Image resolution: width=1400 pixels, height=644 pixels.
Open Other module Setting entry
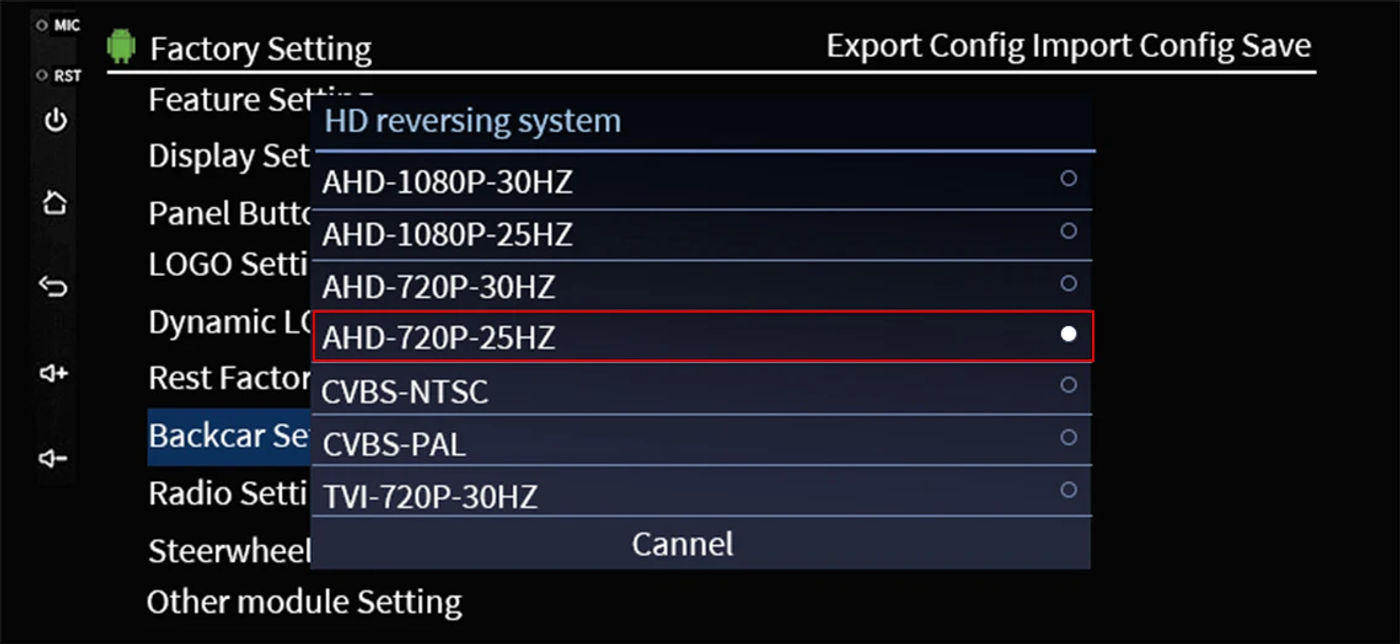tap(304, 602)
